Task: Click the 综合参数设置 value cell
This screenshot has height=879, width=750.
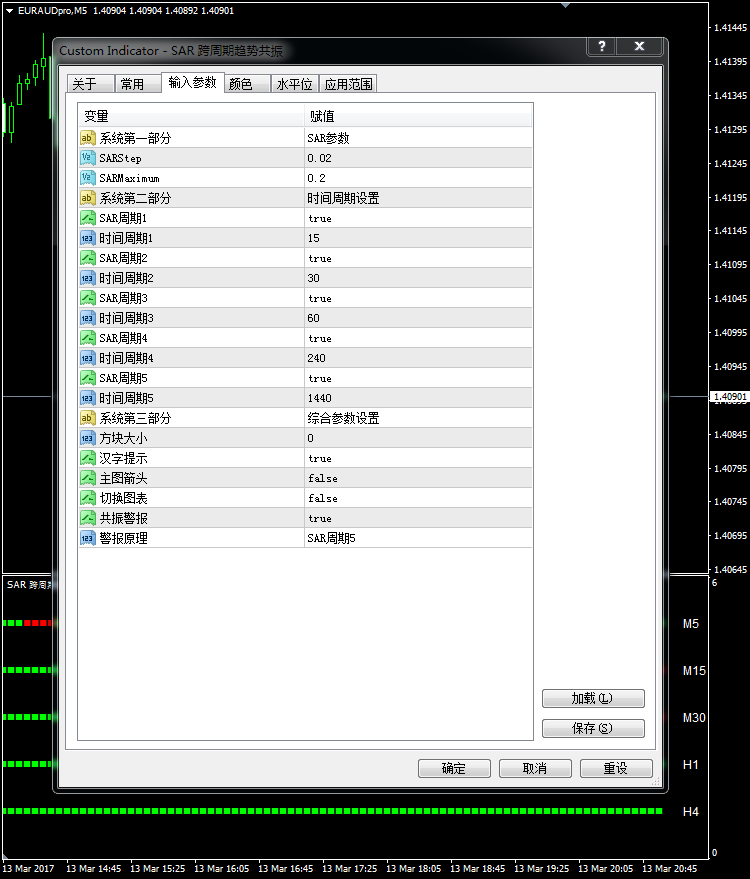Action: pos(418,418)
